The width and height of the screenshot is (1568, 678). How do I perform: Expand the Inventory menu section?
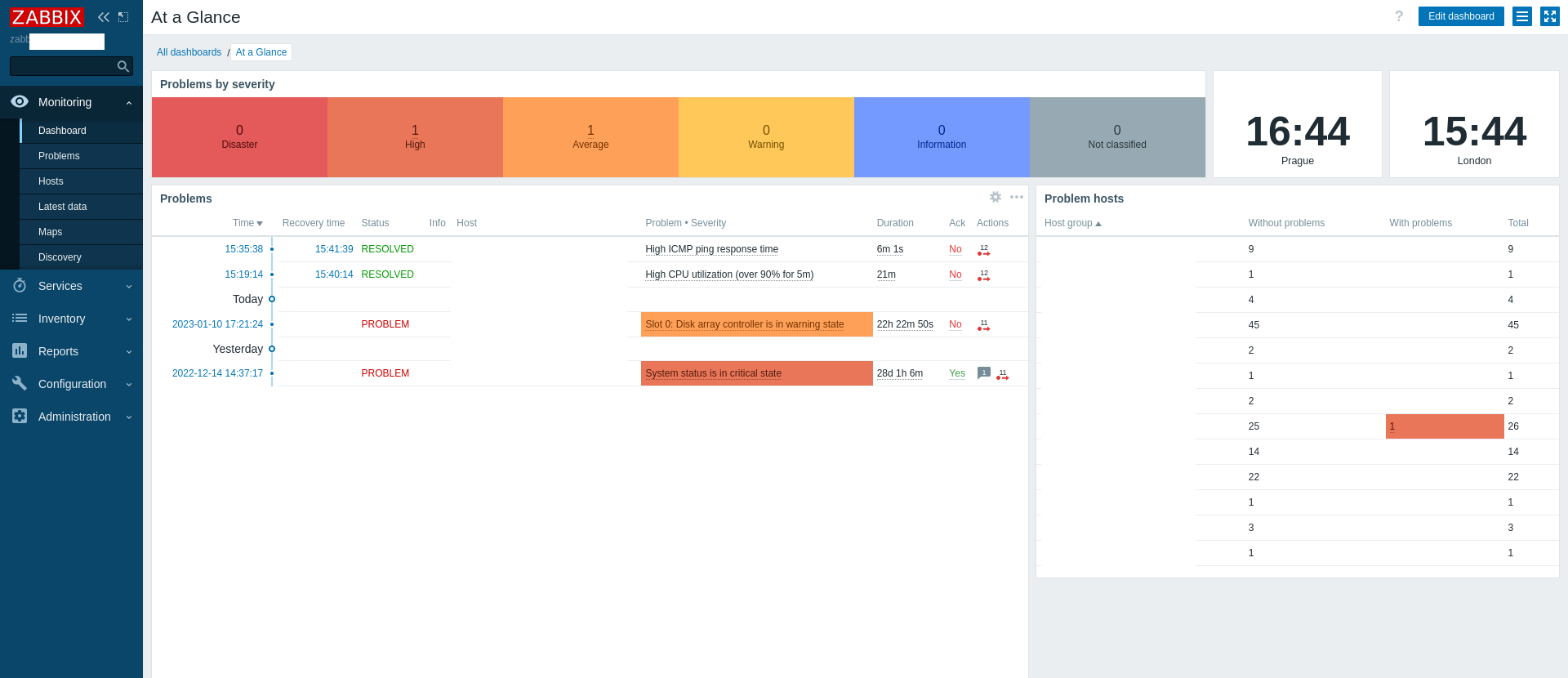(x=129, y=319)
